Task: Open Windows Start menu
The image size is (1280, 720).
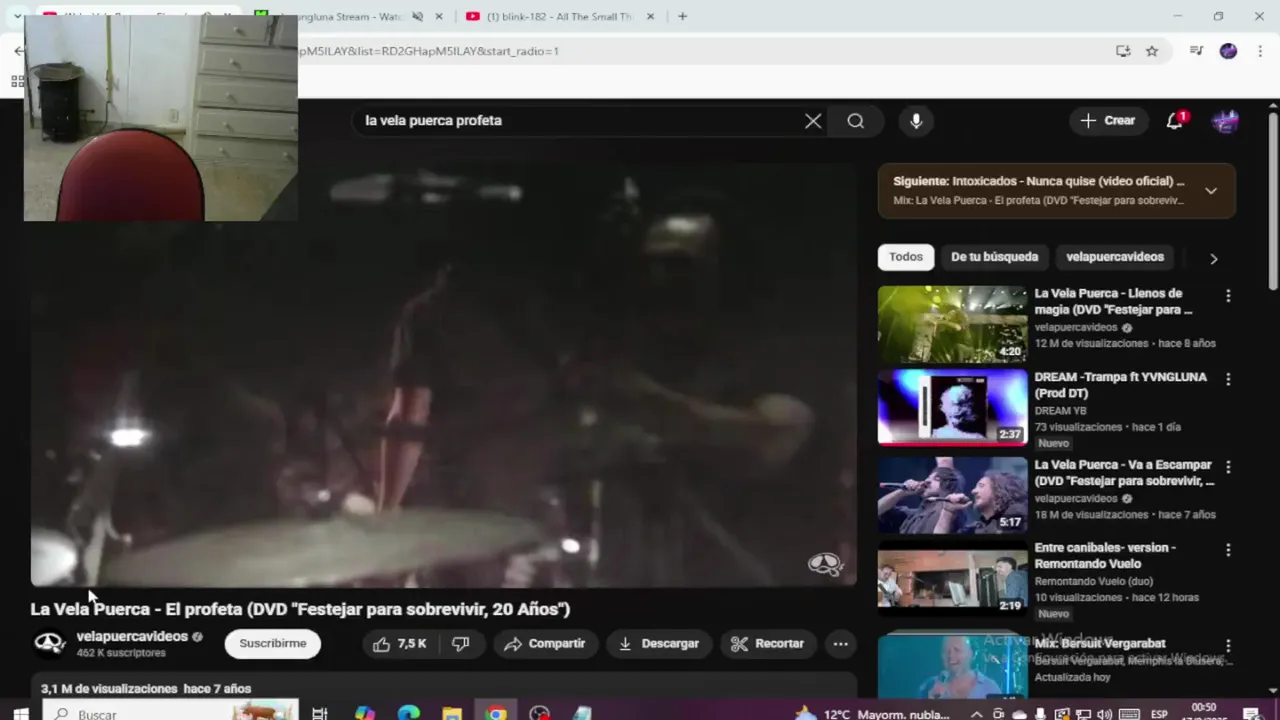Action: [20, 714]
